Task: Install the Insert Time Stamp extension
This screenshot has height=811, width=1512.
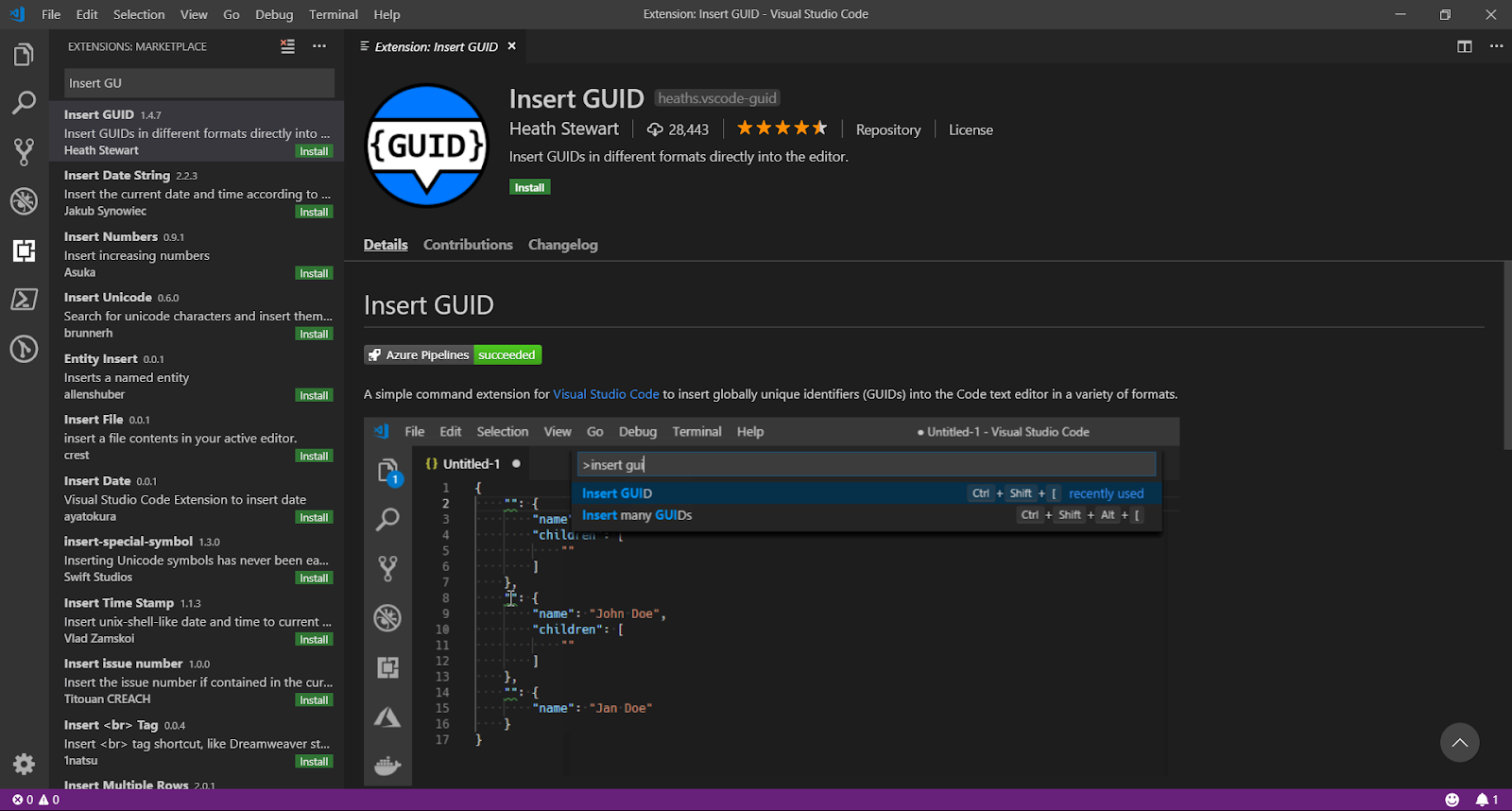Action: click(314, 639)
